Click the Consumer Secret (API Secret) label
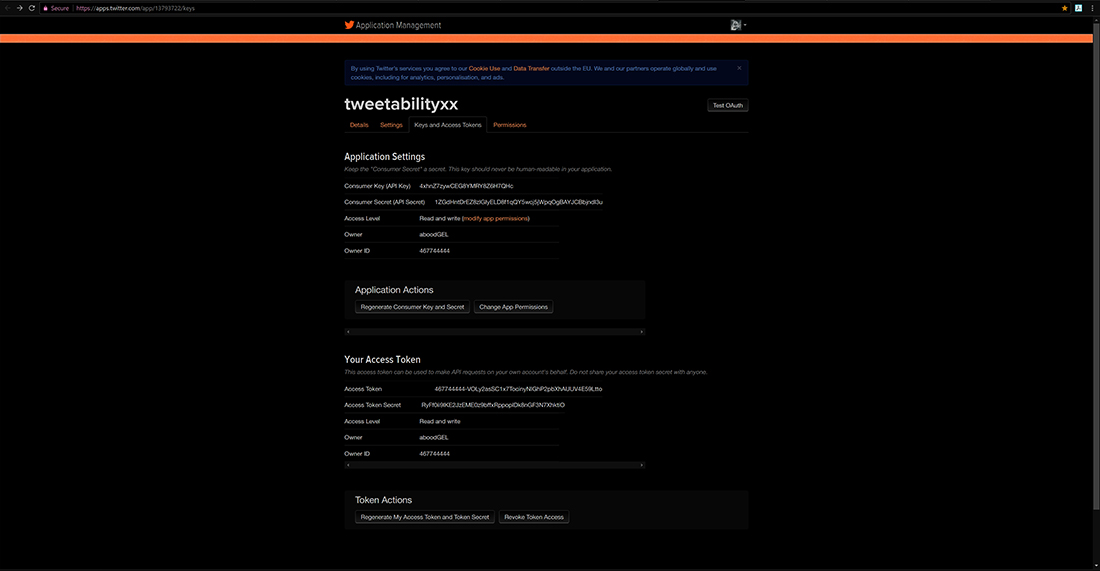 tap(384, 202)
